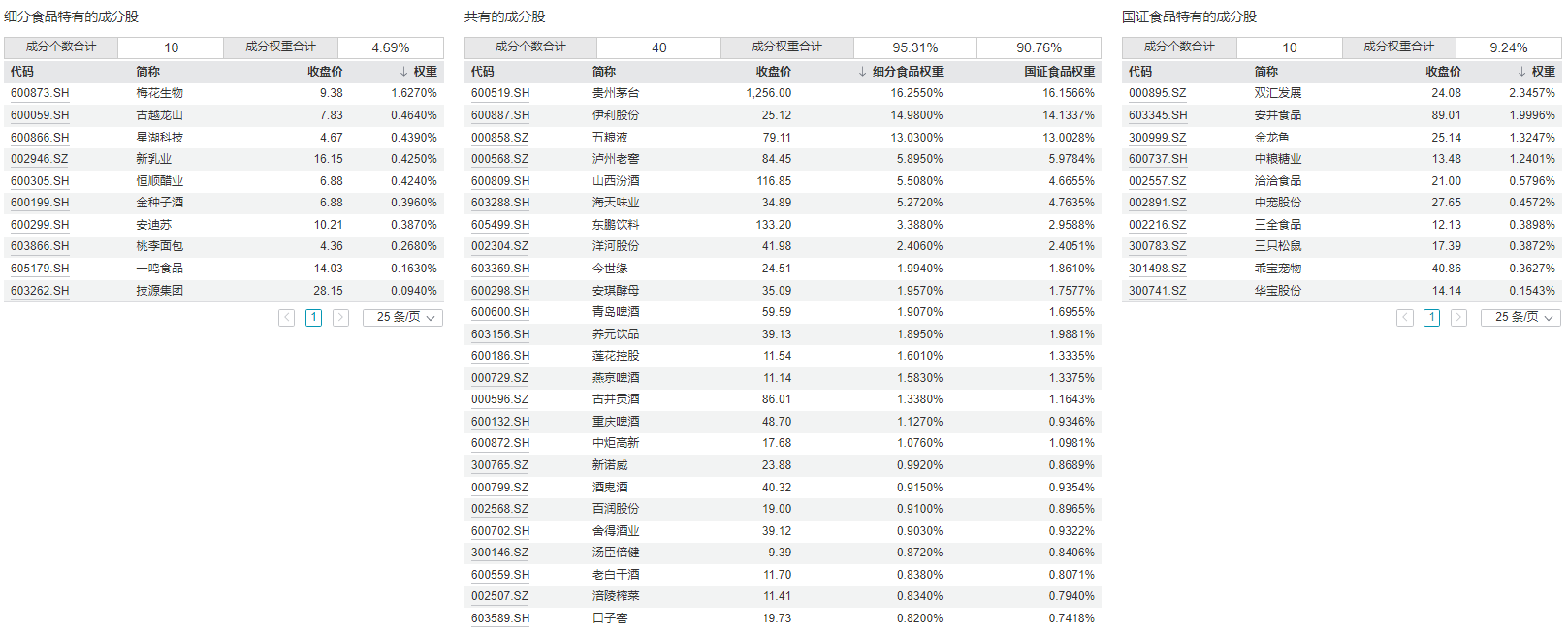Click the 4.69% 成分权重合计 value
The width and height of the screenshot is (1568, 632).
391,47
